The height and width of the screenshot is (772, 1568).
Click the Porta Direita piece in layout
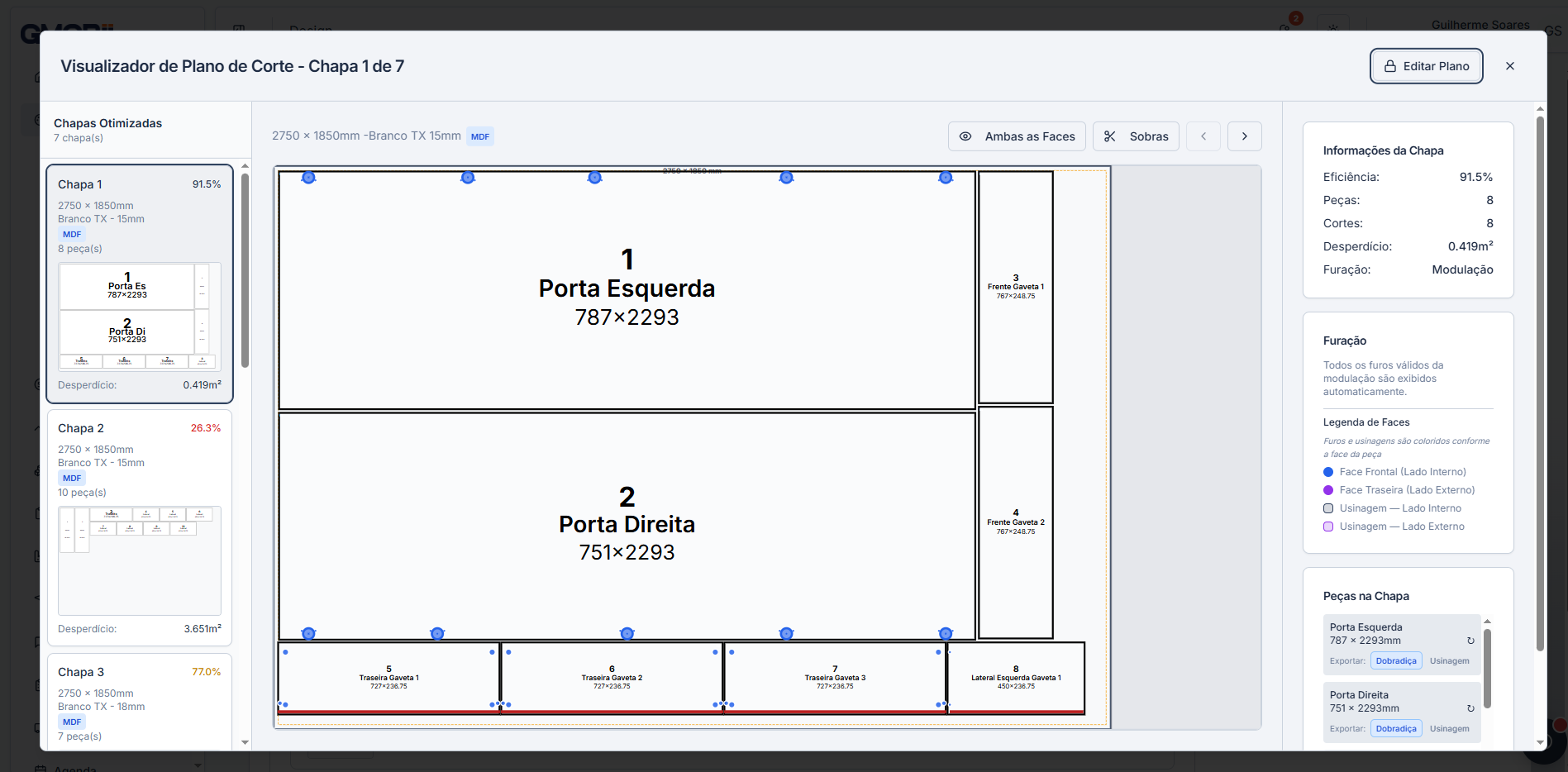tap(627, 526)
